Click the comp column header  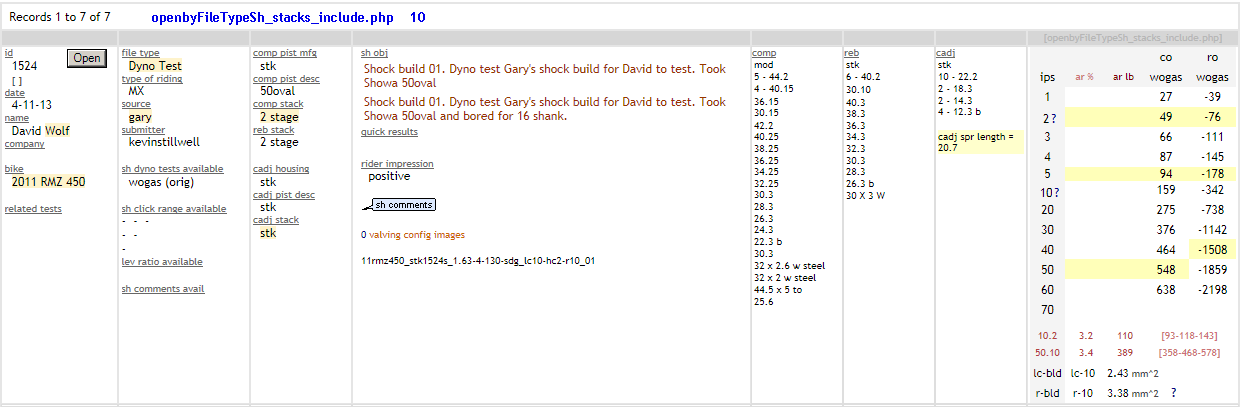coord(764,53)
